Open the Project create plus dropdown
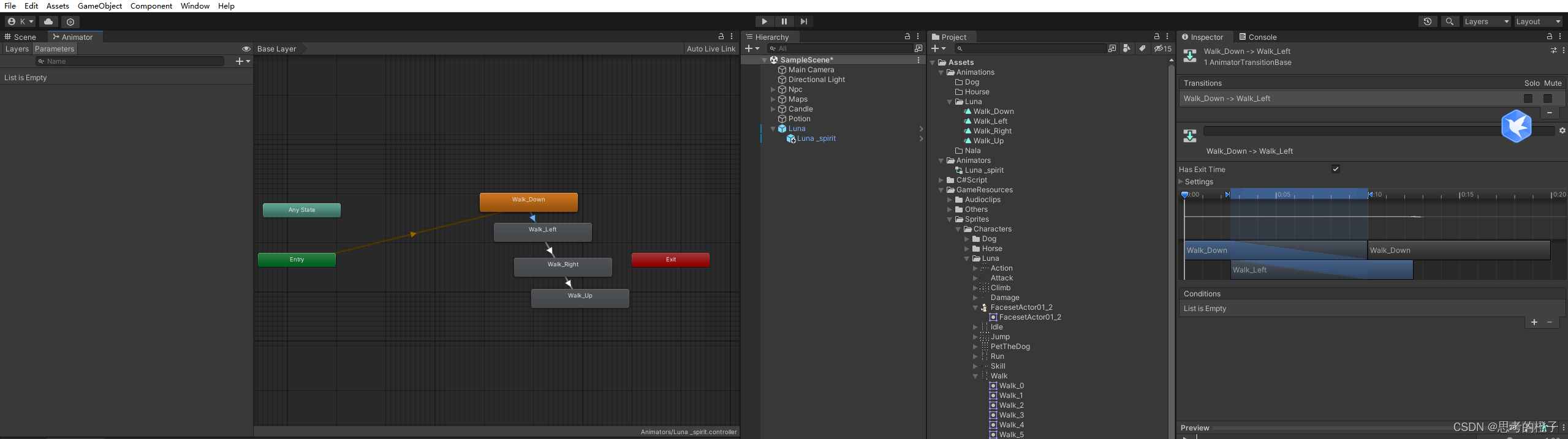This screenshot has width=1568, height=439. tap(939, 48)
